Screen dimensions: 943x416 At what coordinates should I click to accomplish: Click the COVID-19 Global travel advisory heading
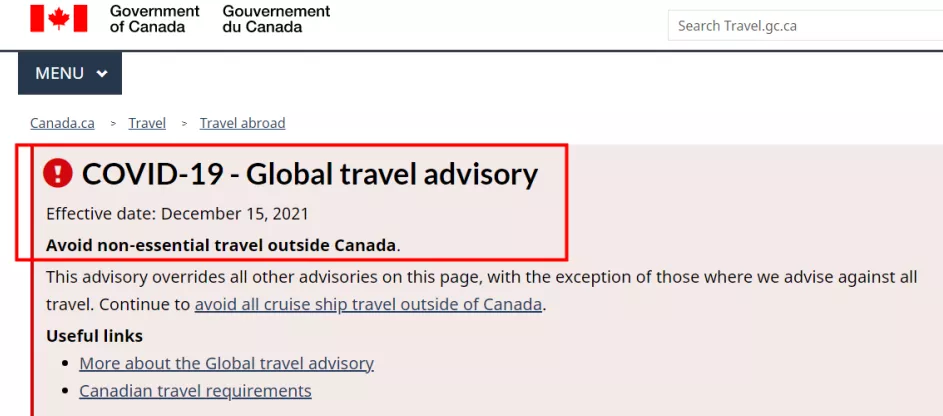[310, 174]
